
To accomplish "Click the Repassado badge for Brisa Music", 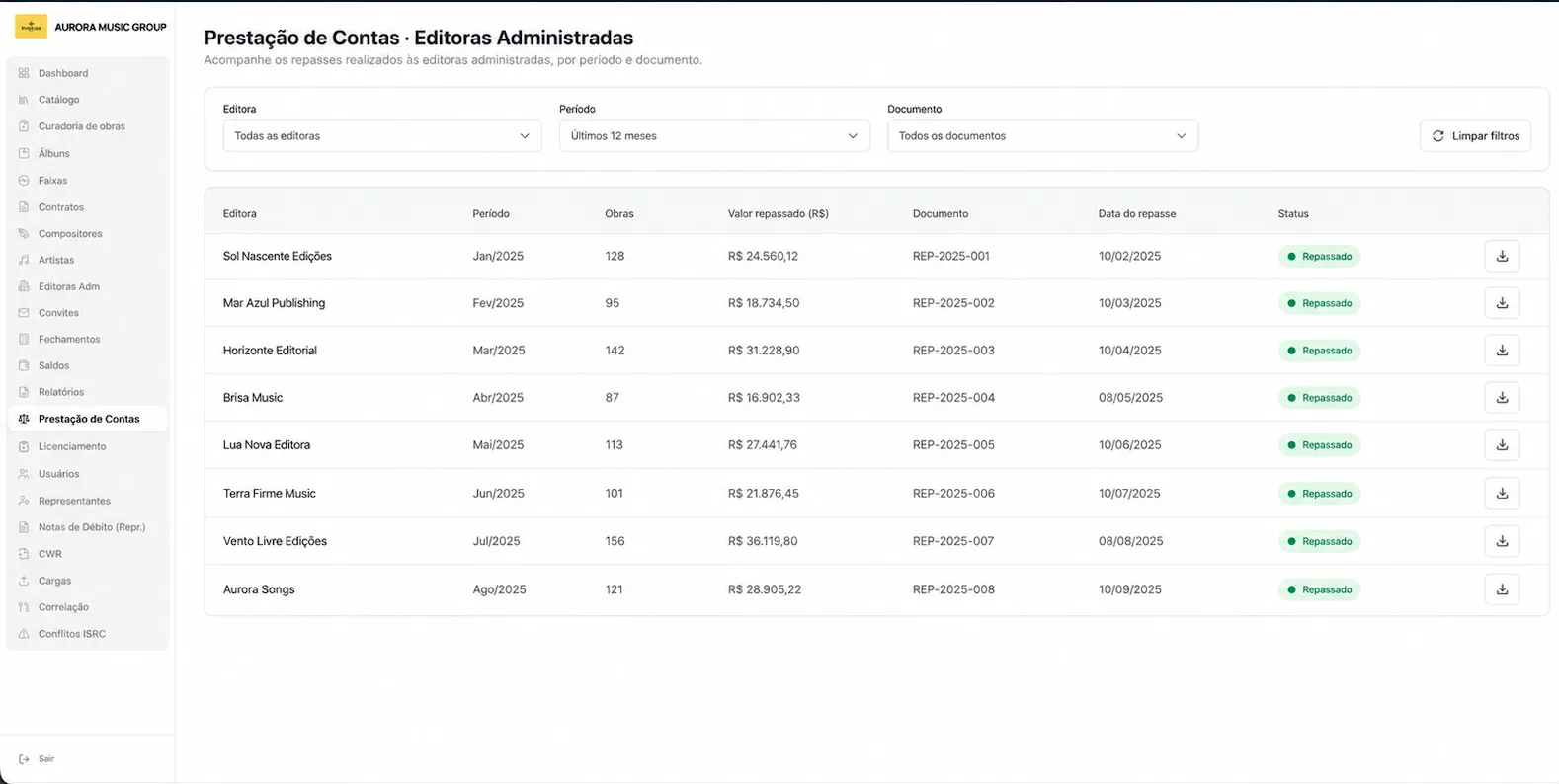I will 1319,398.
